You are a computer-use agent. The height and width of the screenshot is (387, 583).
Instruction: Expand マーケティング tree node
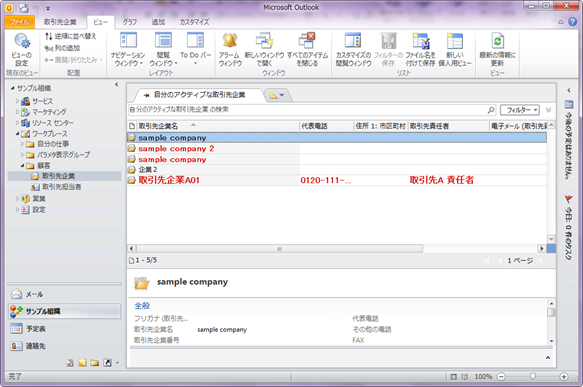[17, 112]
